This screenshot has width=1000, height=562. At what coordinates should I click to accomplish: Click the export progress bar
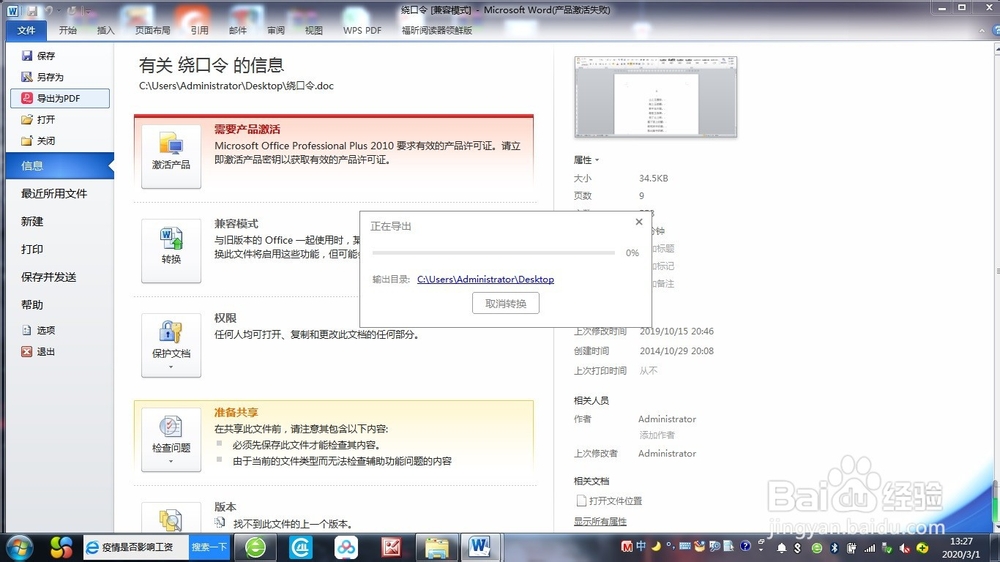(x=494, y=253)
